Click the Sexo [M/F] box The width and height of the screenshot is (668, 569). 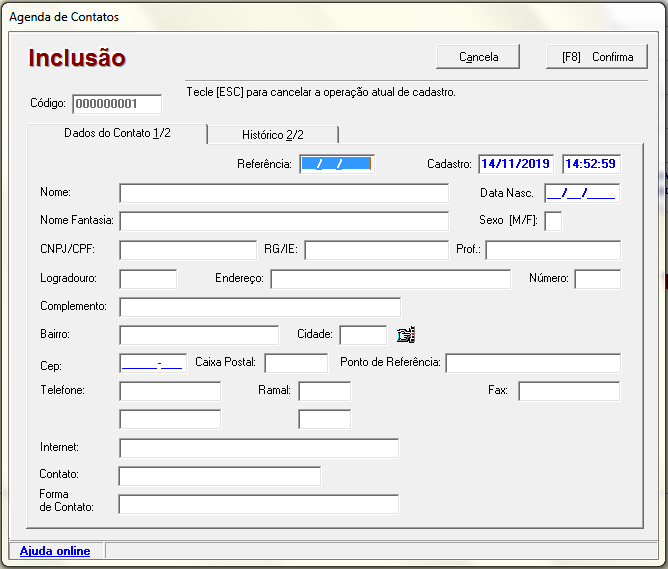pos(553,221)
